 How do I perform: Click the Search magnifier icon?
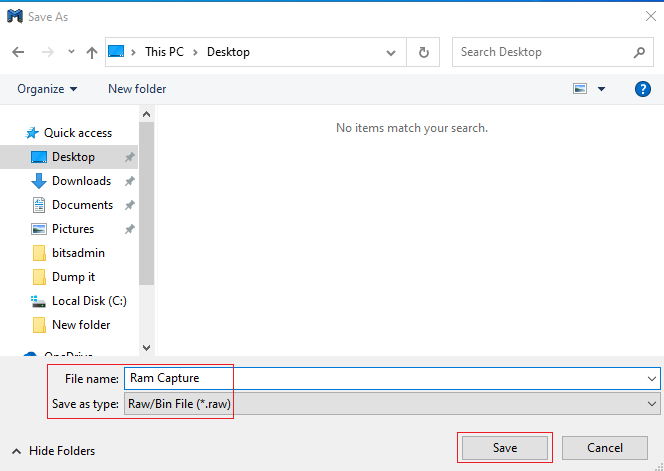pyautogui.click(x=640, y=52)
